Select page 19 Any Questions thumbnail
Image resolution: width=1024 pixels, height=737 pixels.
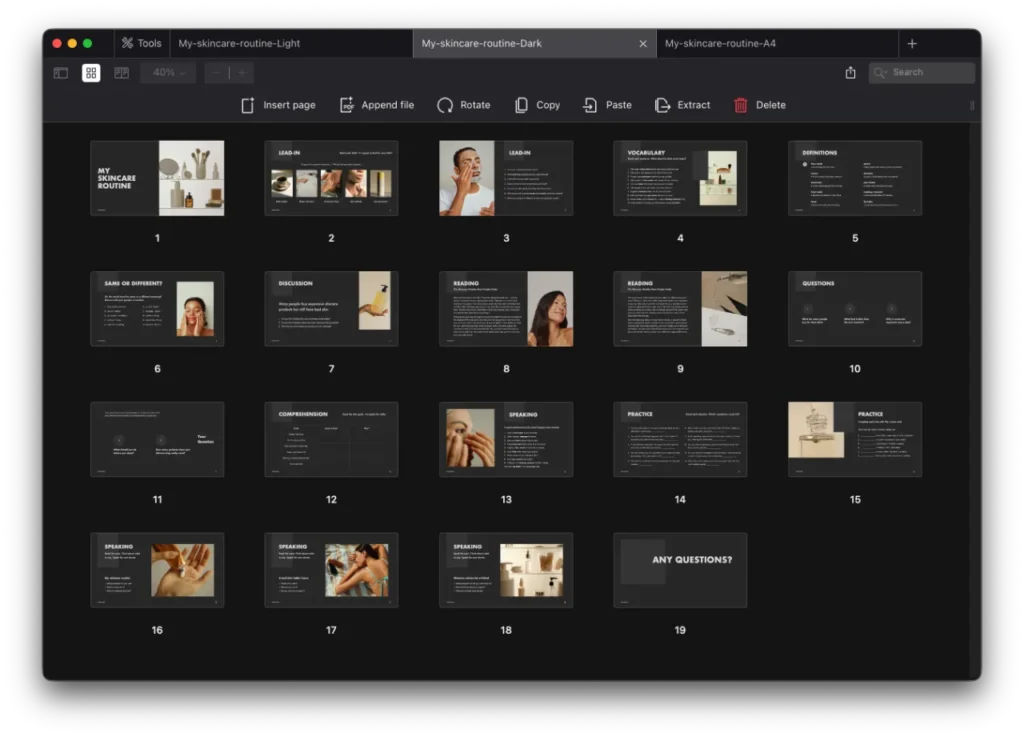point(680,570)
